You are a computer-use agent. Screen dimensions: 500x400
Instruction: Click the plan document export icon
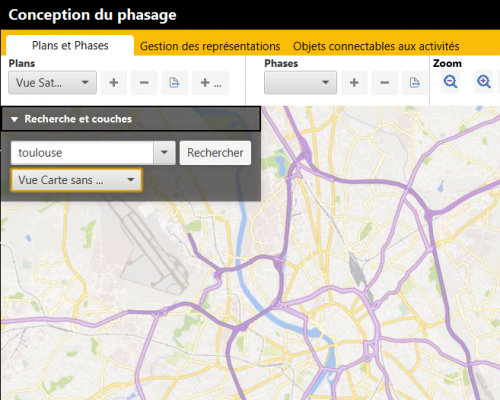coord(174,83)
